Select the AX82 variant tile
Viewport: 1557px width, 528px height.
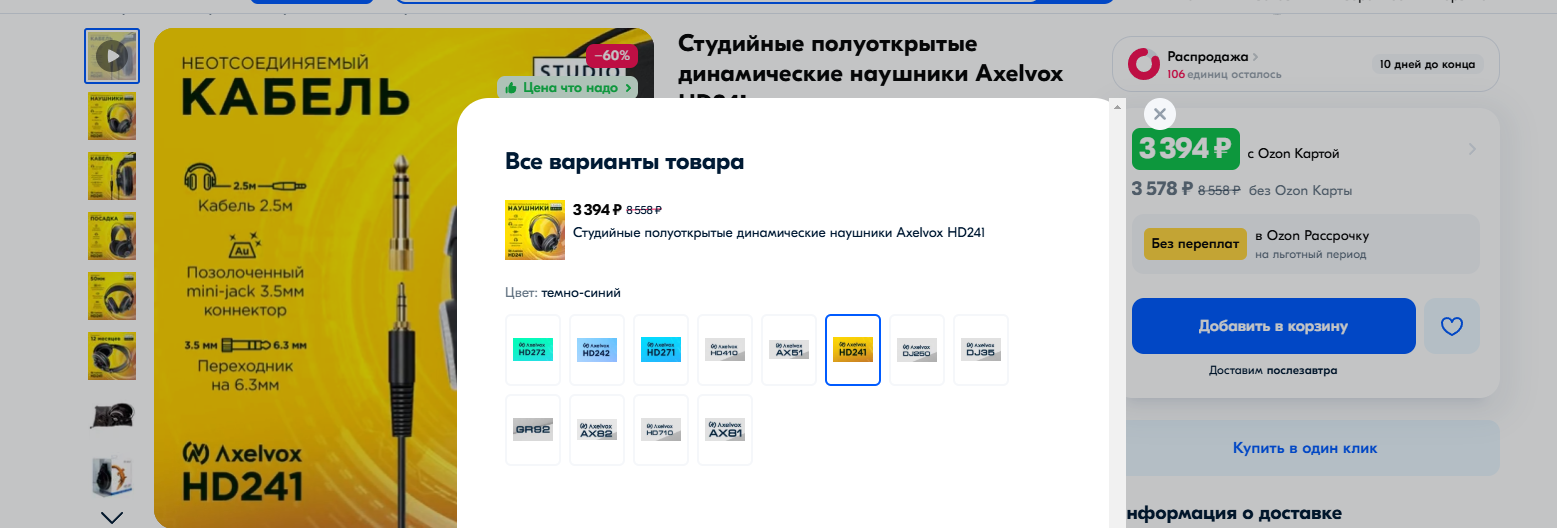[x=597, y=430]
